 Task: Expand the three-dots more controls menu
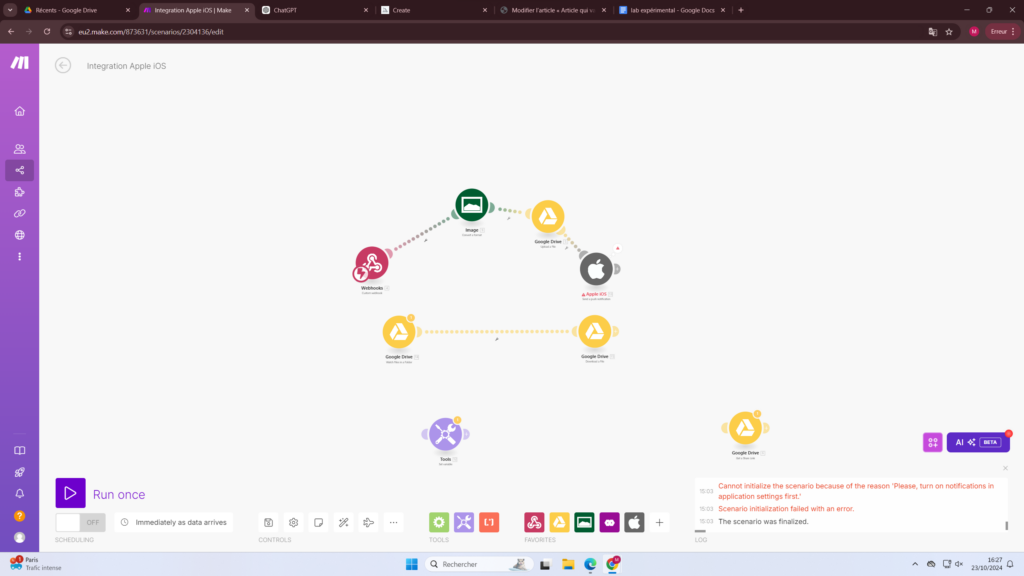tap(393, 522)
